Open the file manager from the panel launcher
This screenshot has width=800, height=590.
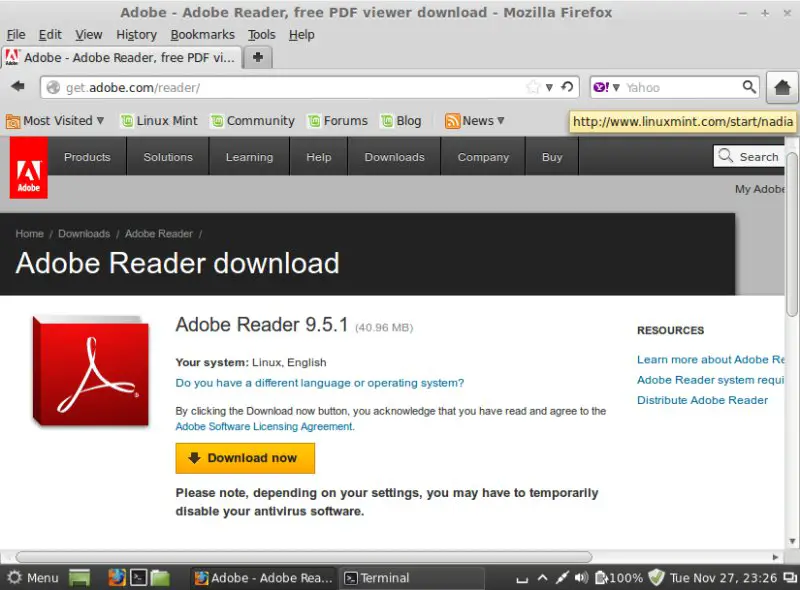click(x=160, y=577)
